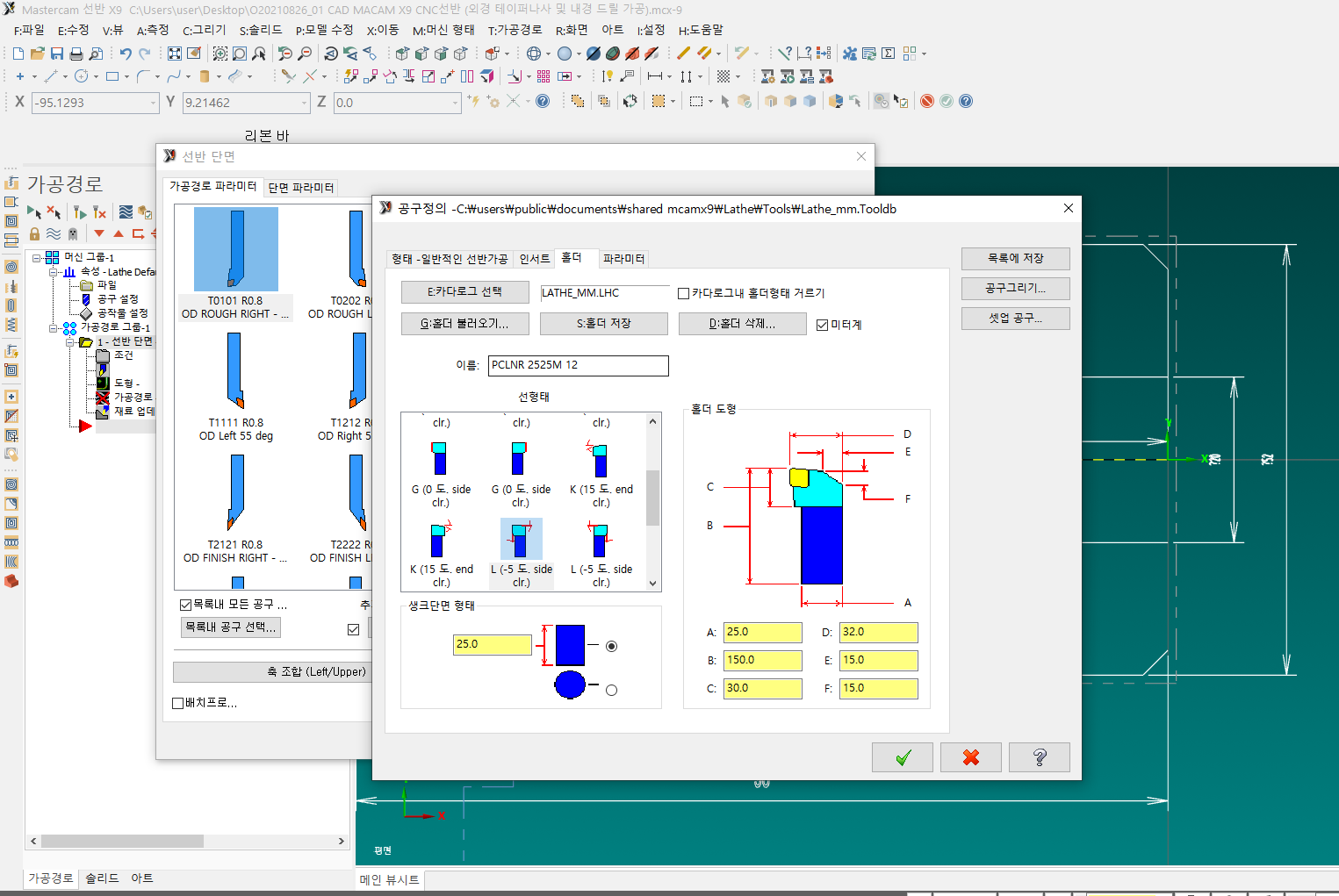Click the Create point plus icon

tap(20, 76)
